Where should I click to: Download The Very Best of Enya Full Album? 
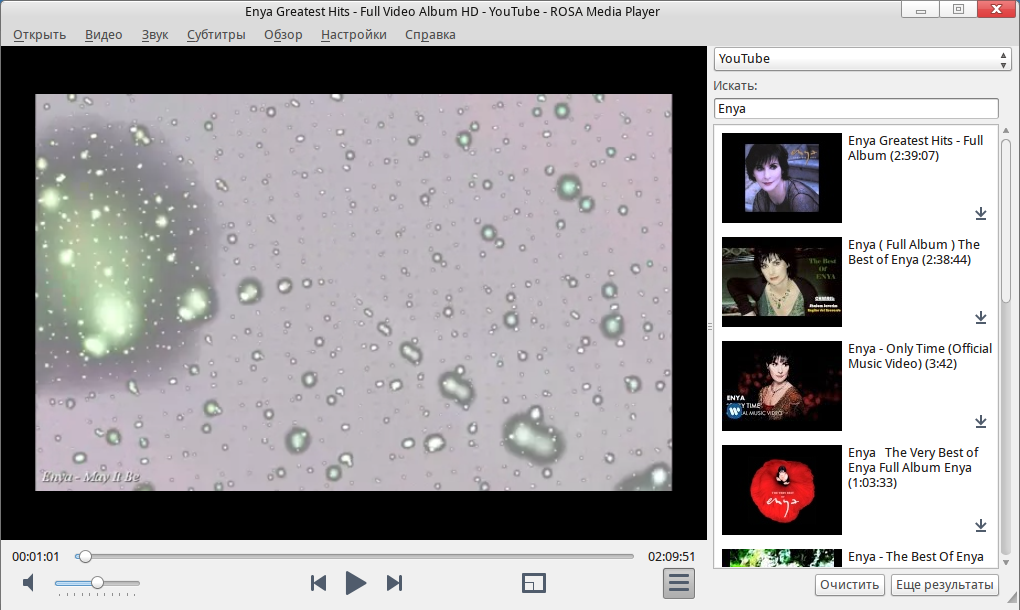click(981, 525)
